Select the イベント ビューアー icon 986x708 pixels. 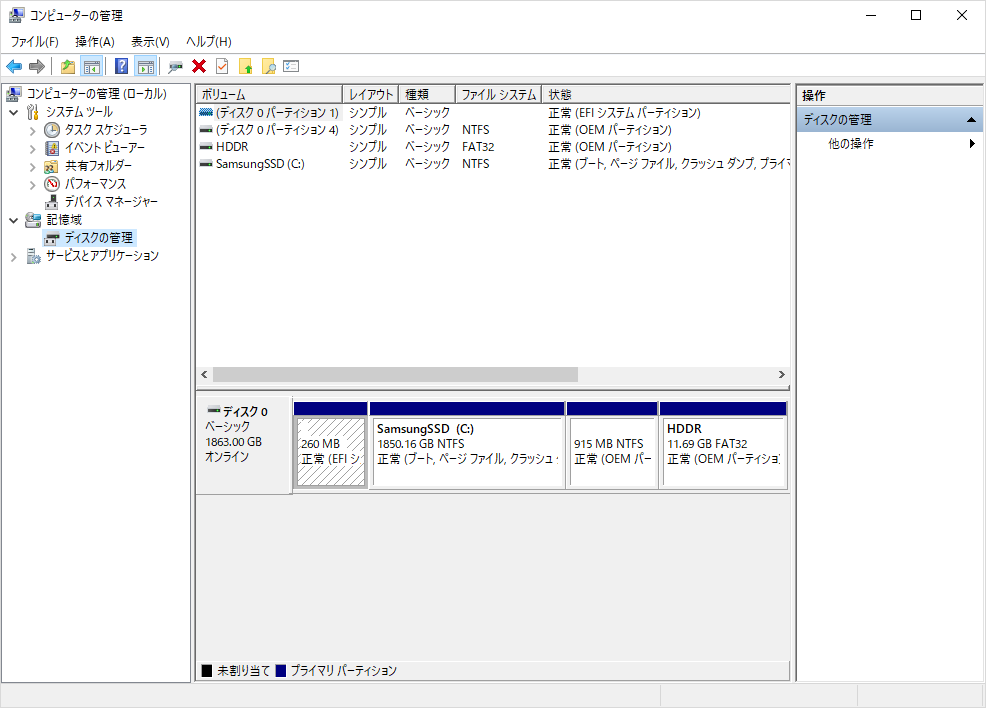pos(52,148)
